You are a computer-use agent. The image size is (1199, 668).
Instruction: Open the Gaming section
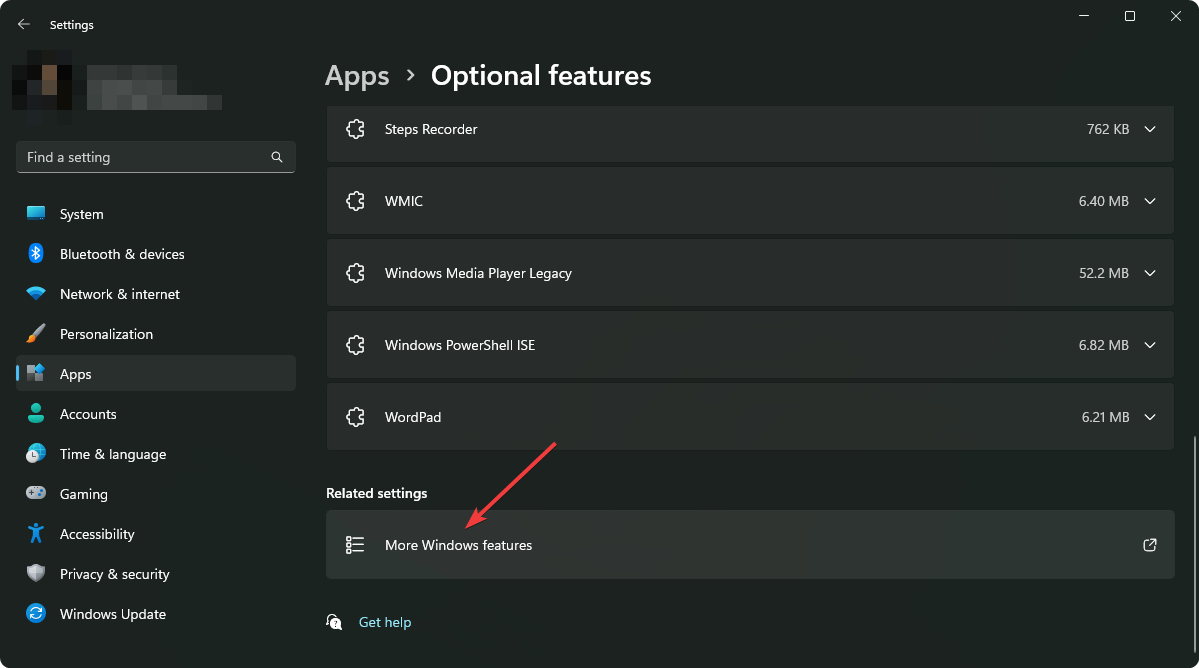(156, 494)
